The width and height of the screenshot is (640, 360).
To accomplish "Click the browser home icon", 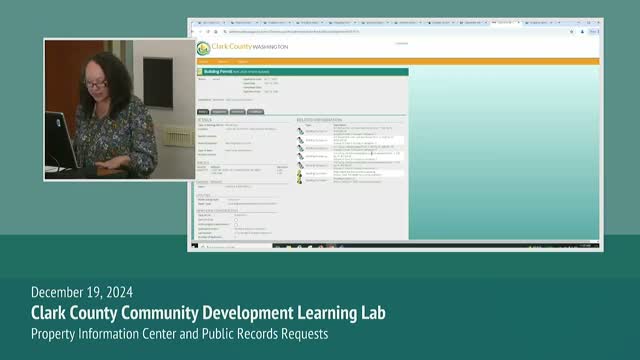I will [x=216, y=31].
